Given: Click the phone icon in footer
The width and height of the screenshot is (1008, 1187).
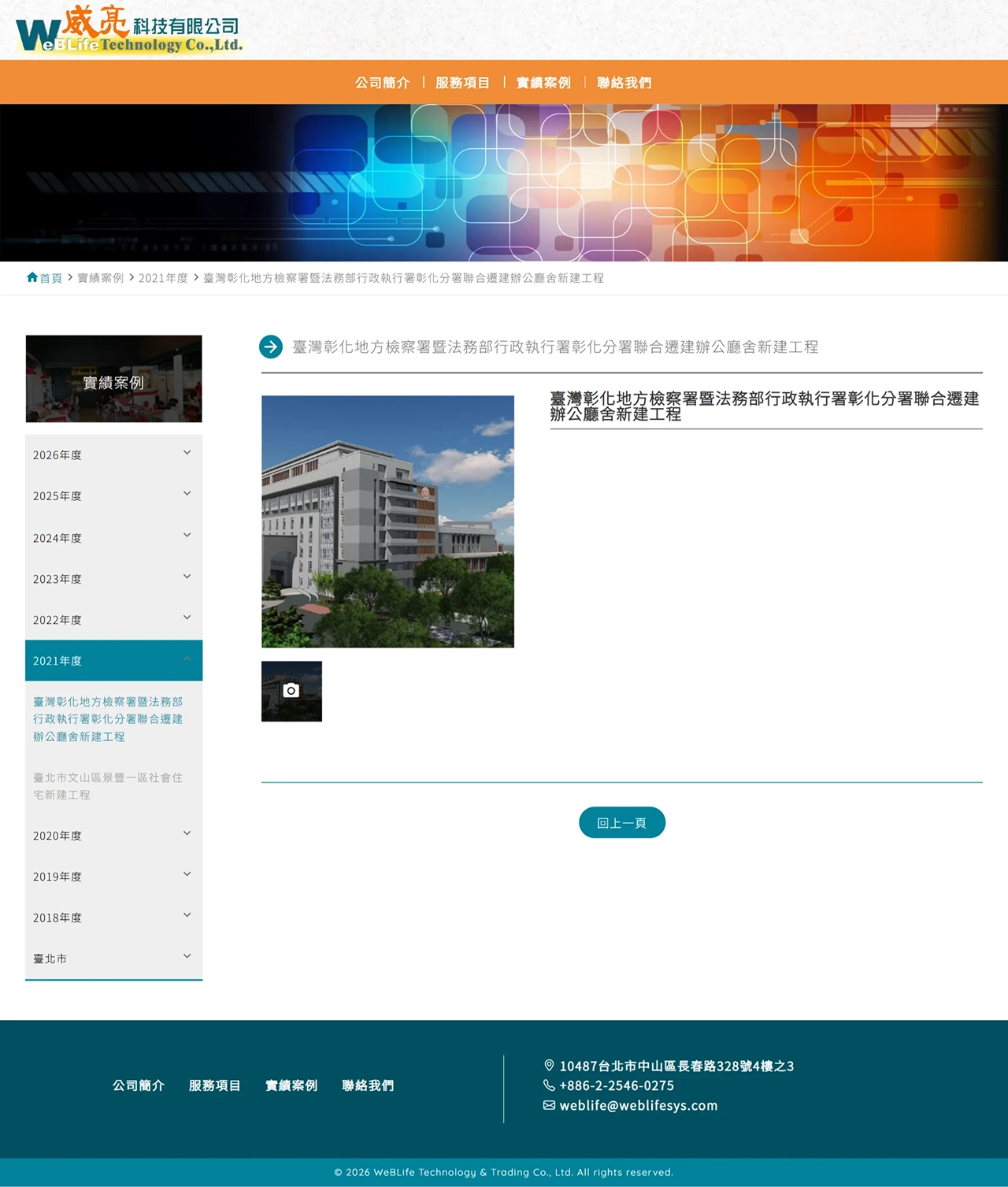Looking at the screenshot, I should click(x=549, y=1085).
